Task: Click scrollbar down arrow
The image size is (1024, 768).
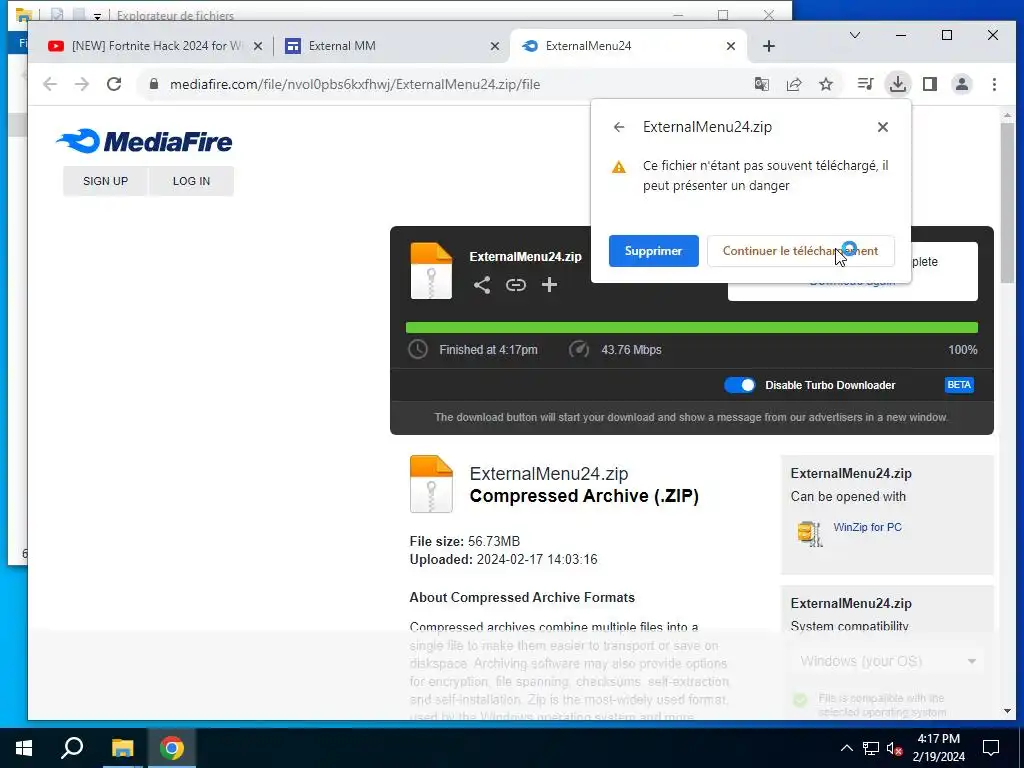Action: (x=1007, y=711)
